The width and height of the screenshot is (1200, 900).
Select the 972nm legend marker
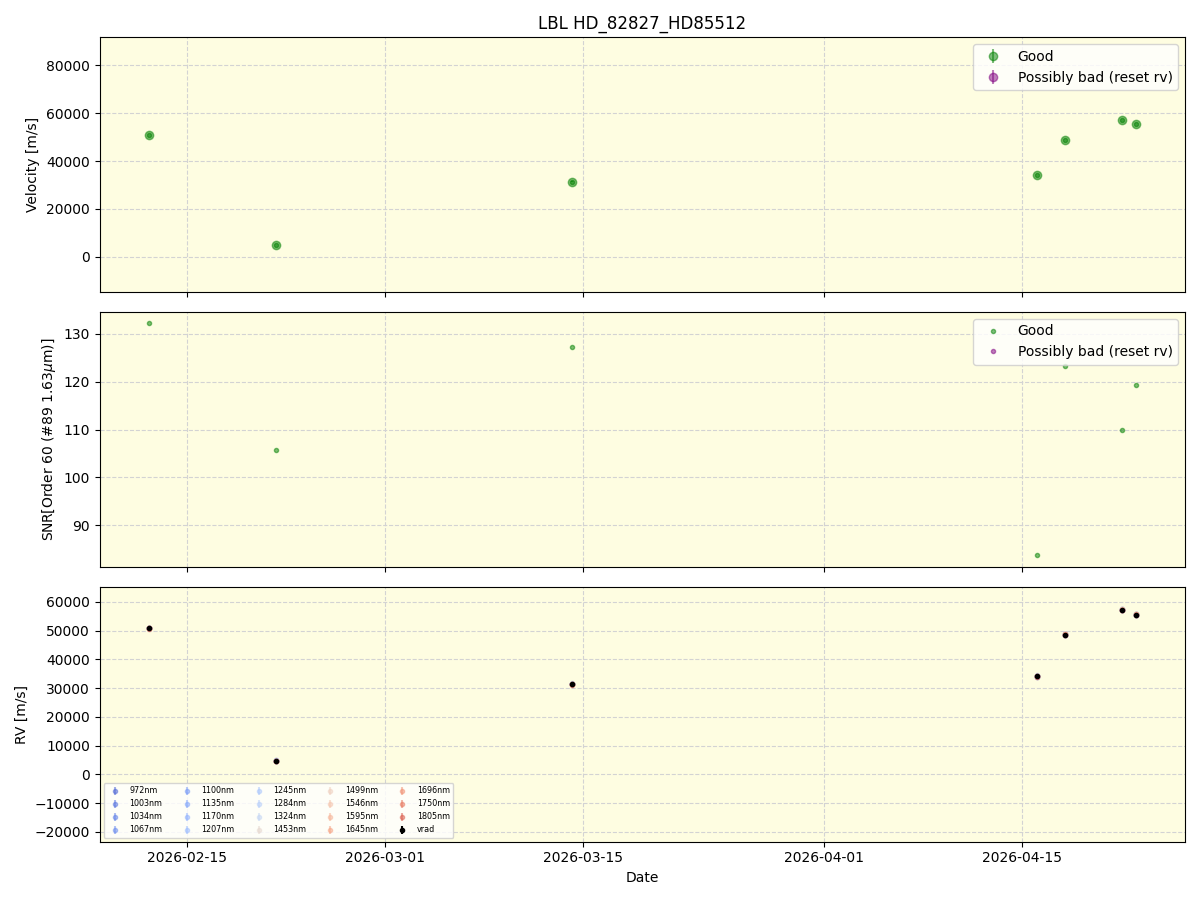pyautogui.click(x=115, y=791)
